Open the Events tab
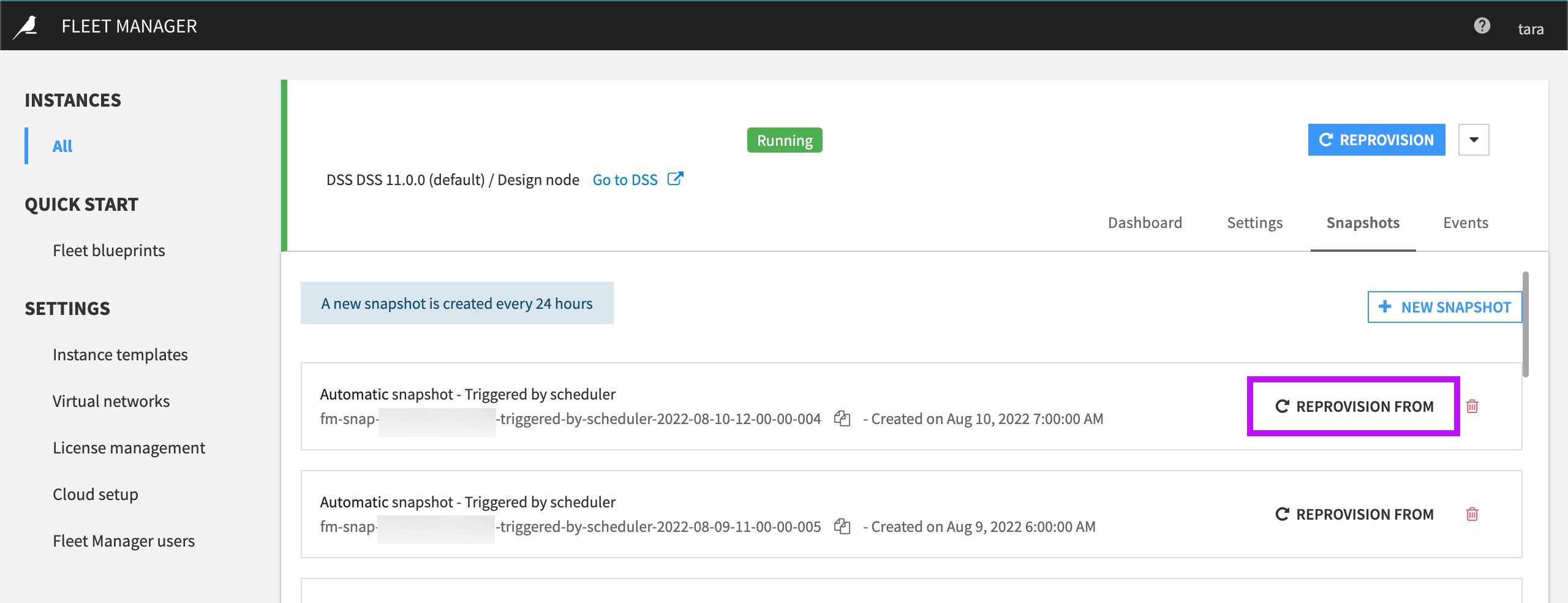The width and height of the screenshot is (1568, 603). tap(1465, 222)
